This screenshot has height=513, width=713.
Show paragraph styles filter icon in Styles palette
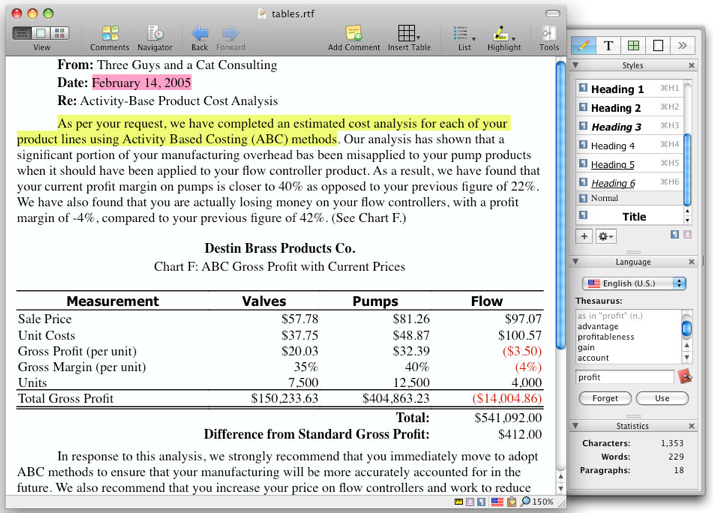(675, 235)
